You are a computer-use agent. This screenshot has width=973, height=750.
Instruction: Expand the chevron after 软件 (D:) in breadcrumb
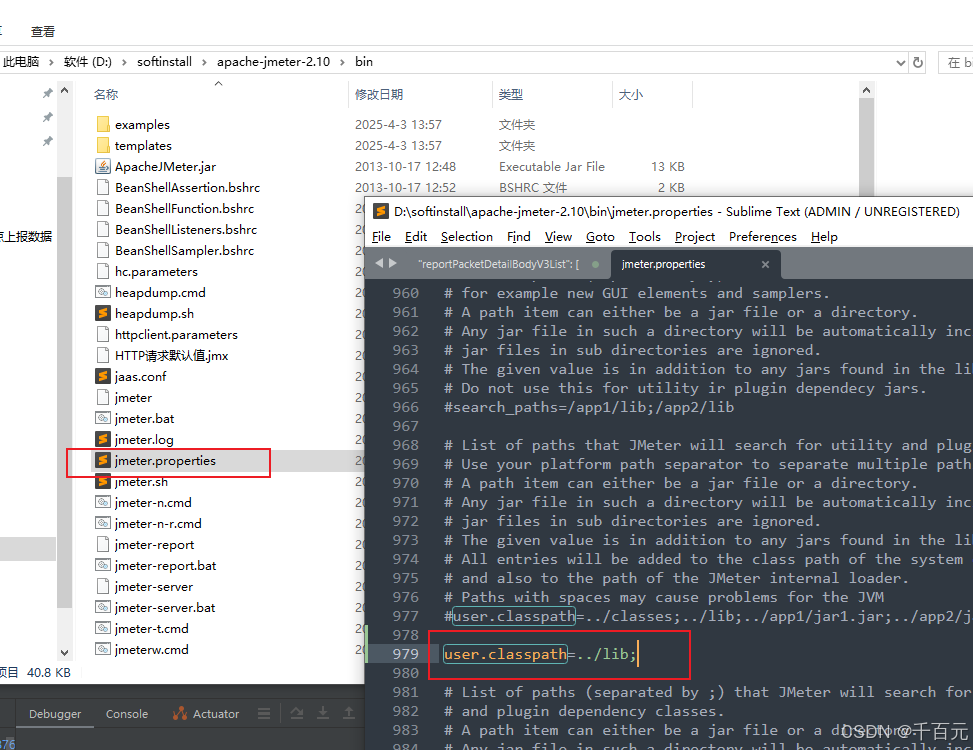124,62
